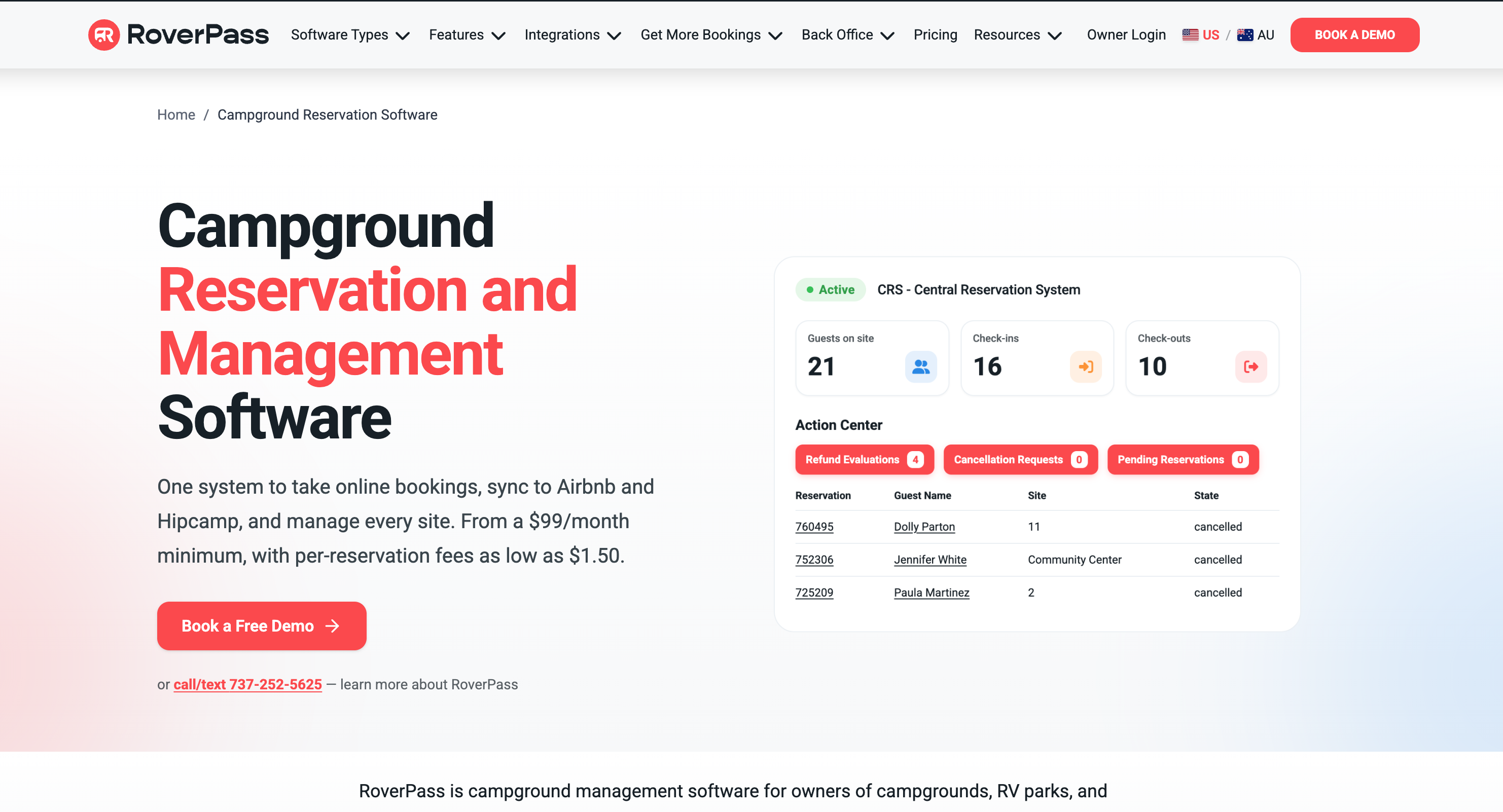The width and height of the screenshot is (1503, 812).
Task: Click the call/text 737-252-5625 link
Action: pos(248,684)
